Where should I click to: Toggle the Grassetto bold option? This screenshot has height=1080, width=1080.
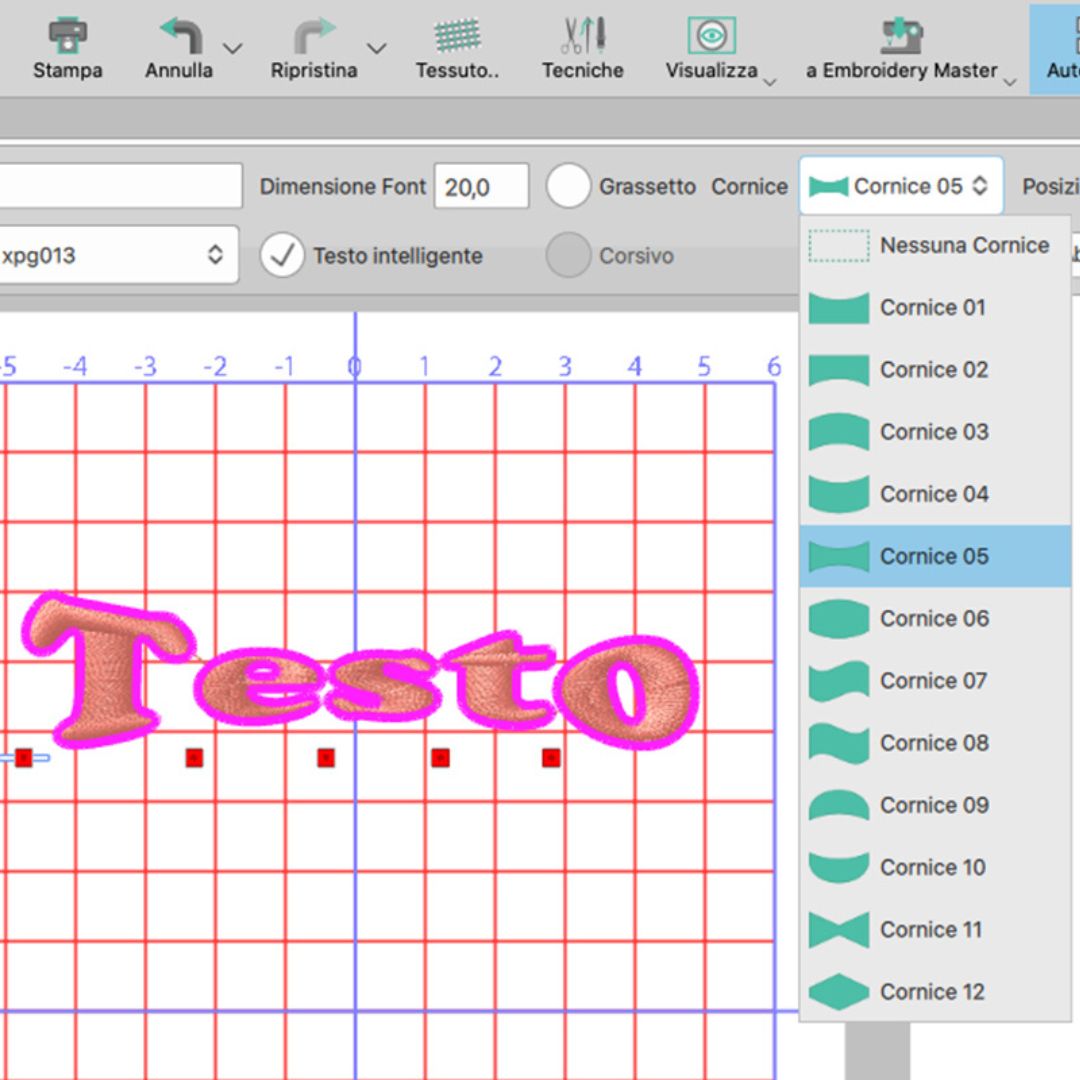coord(568,187)
